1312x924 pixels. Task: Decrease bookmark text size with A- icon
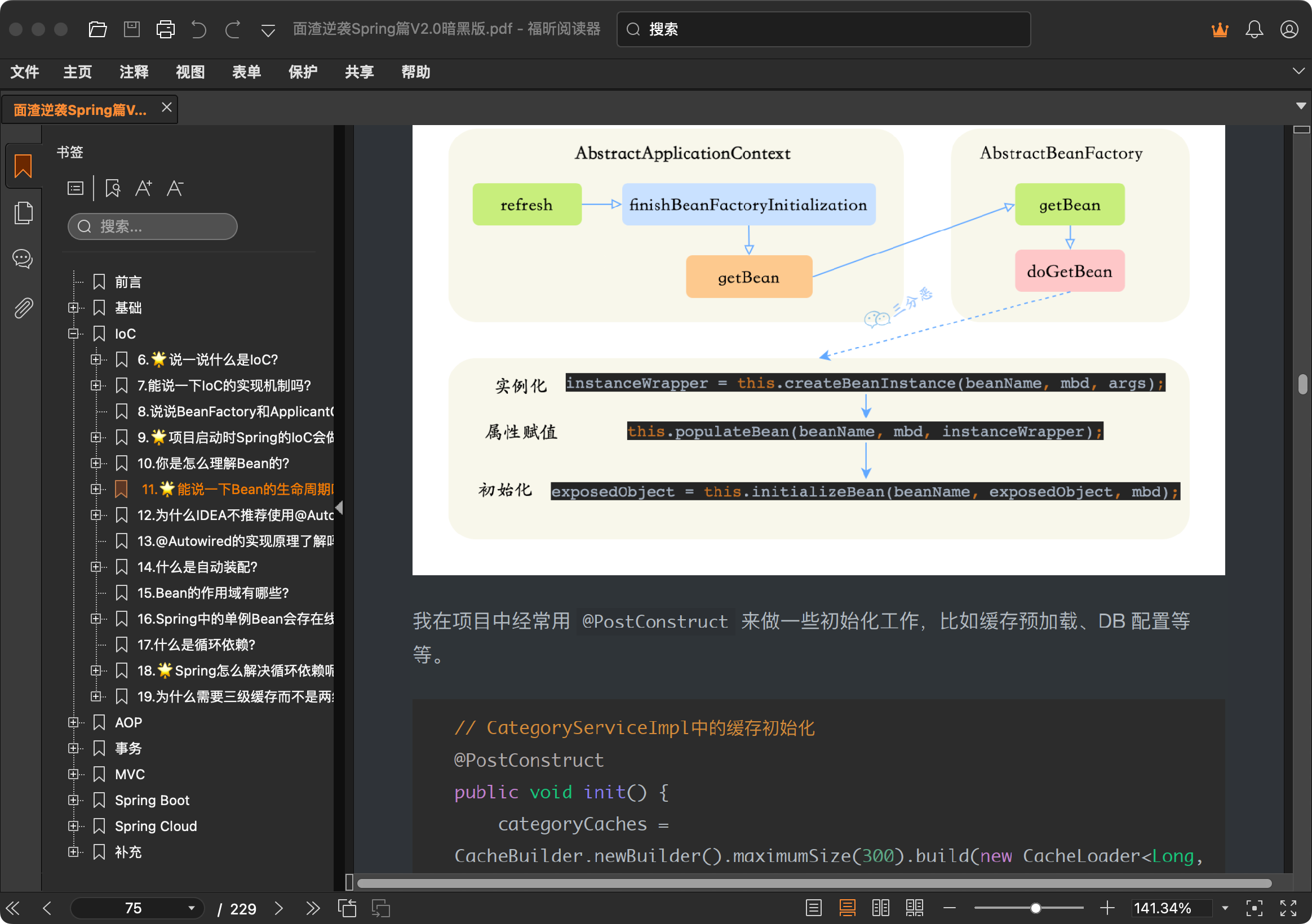[175, 188]
